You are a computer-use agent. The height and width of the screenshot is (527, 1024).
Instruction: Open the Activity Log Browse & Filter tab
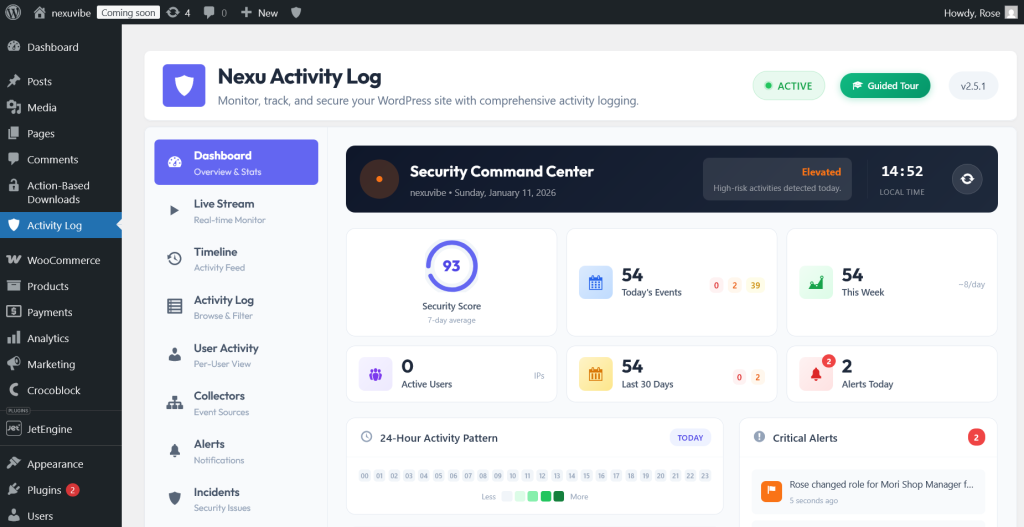pyautogui.click(x=236, y=307)
